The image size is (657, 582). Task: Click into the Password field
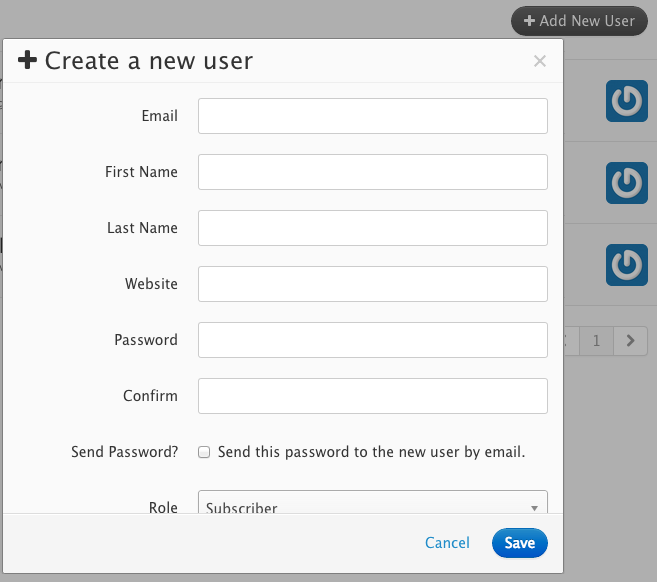pyautogui.click(x=372, y=340)
